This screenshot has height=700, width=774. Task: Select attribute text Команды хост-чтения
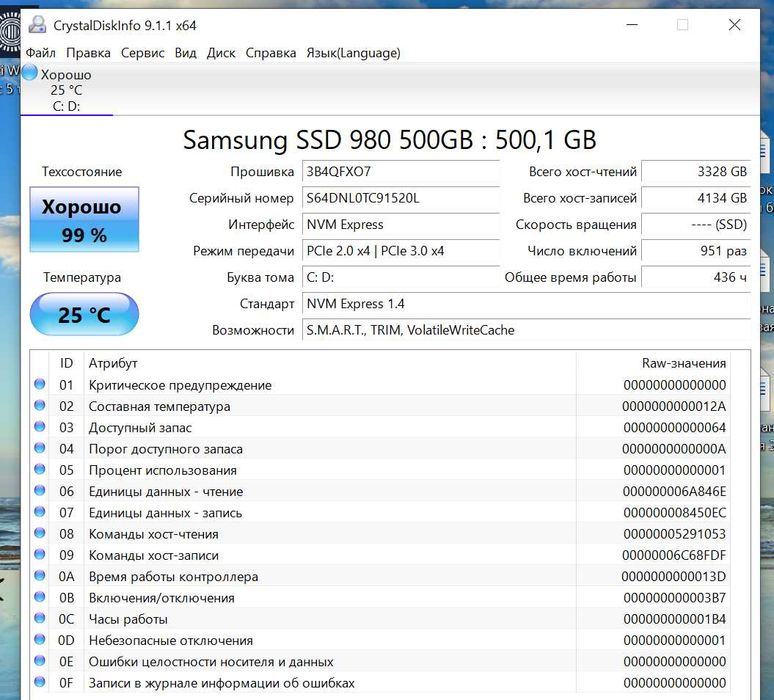click(x=154, y=534)
